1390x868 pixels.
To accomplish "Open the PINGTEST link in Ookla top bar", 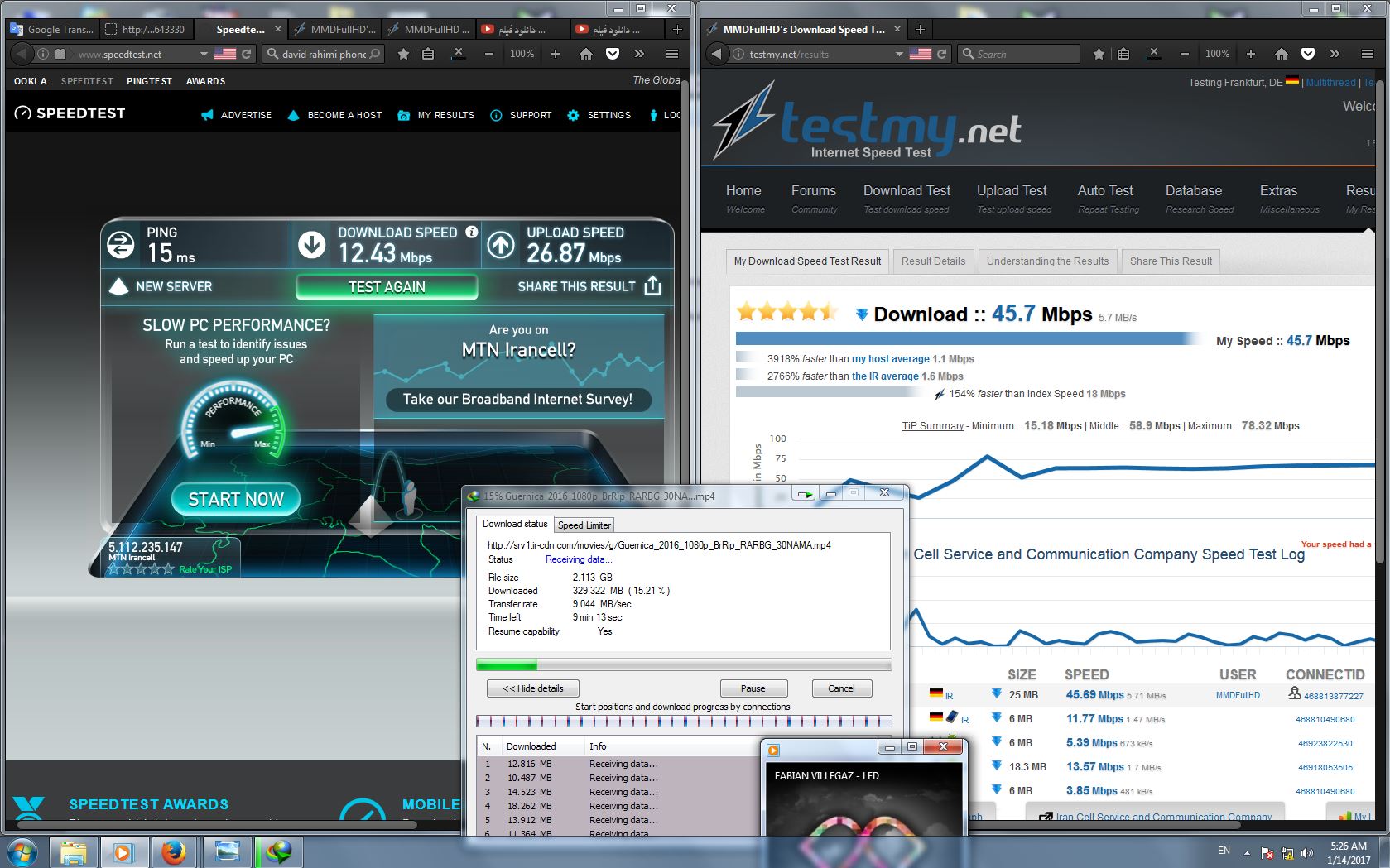I will pyautogui.click(x=150, y=81).
